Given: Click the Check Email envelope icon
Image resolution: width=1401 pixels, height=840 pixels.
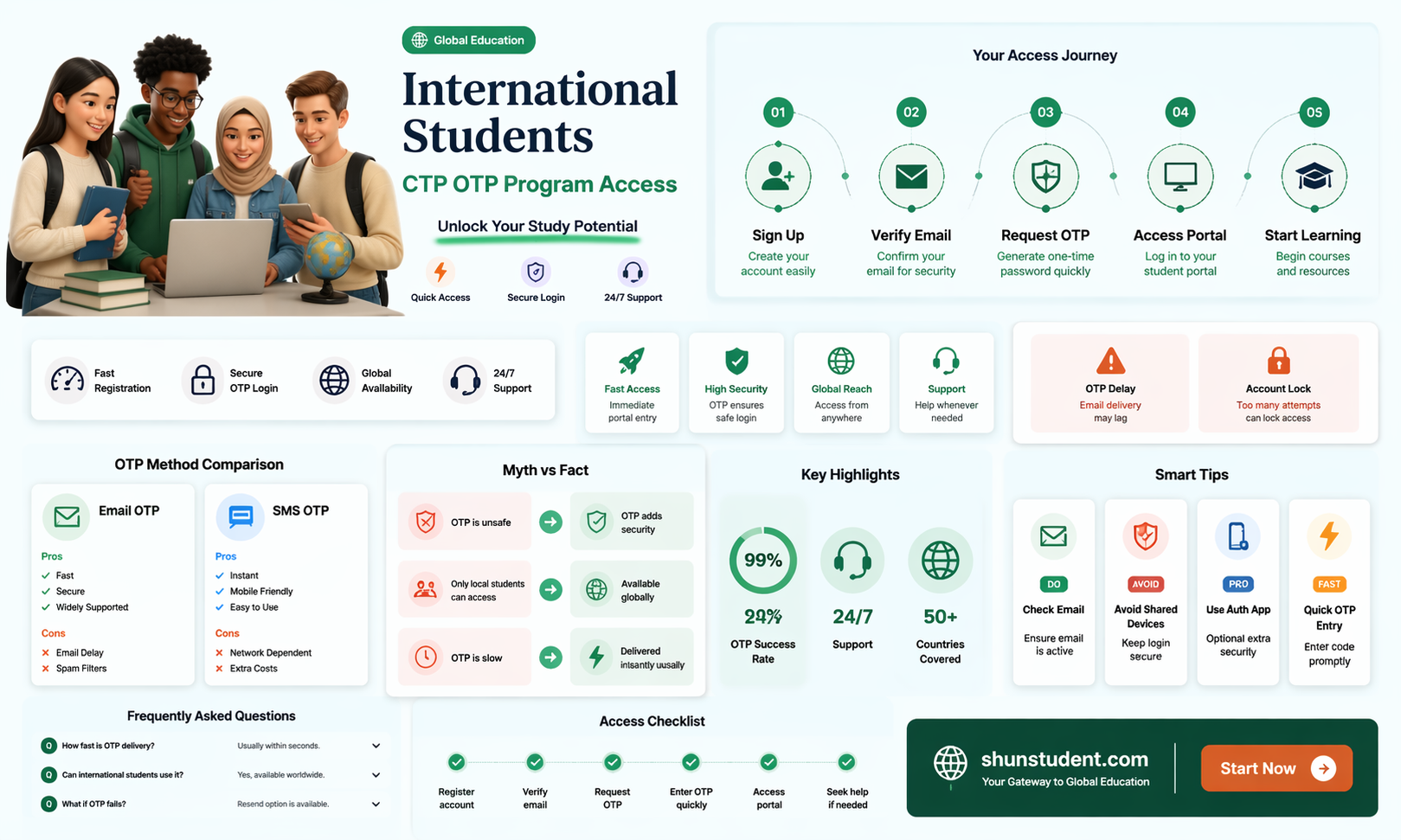Looking at the screenshot, I should coord(1053,536).
